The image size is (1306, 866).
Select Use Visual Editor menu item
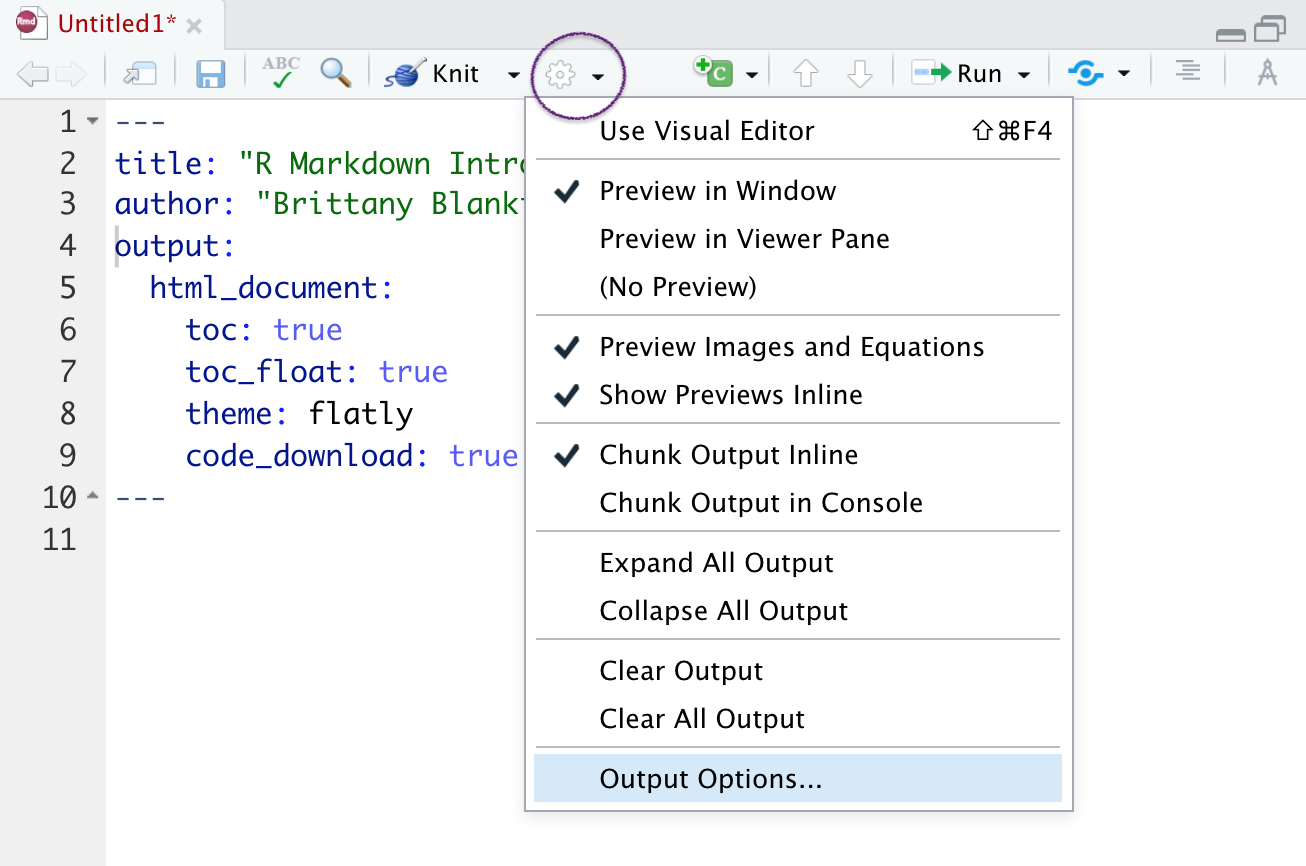(x=706, y=131)
